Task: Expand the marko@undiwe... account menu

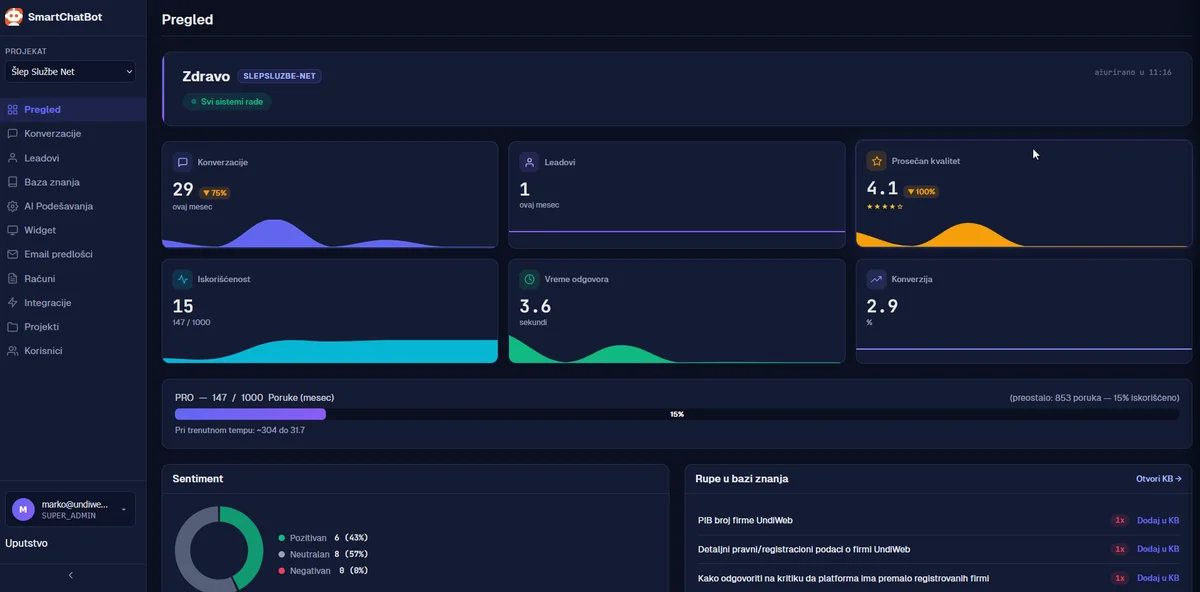Action: (x=70, y=509)
